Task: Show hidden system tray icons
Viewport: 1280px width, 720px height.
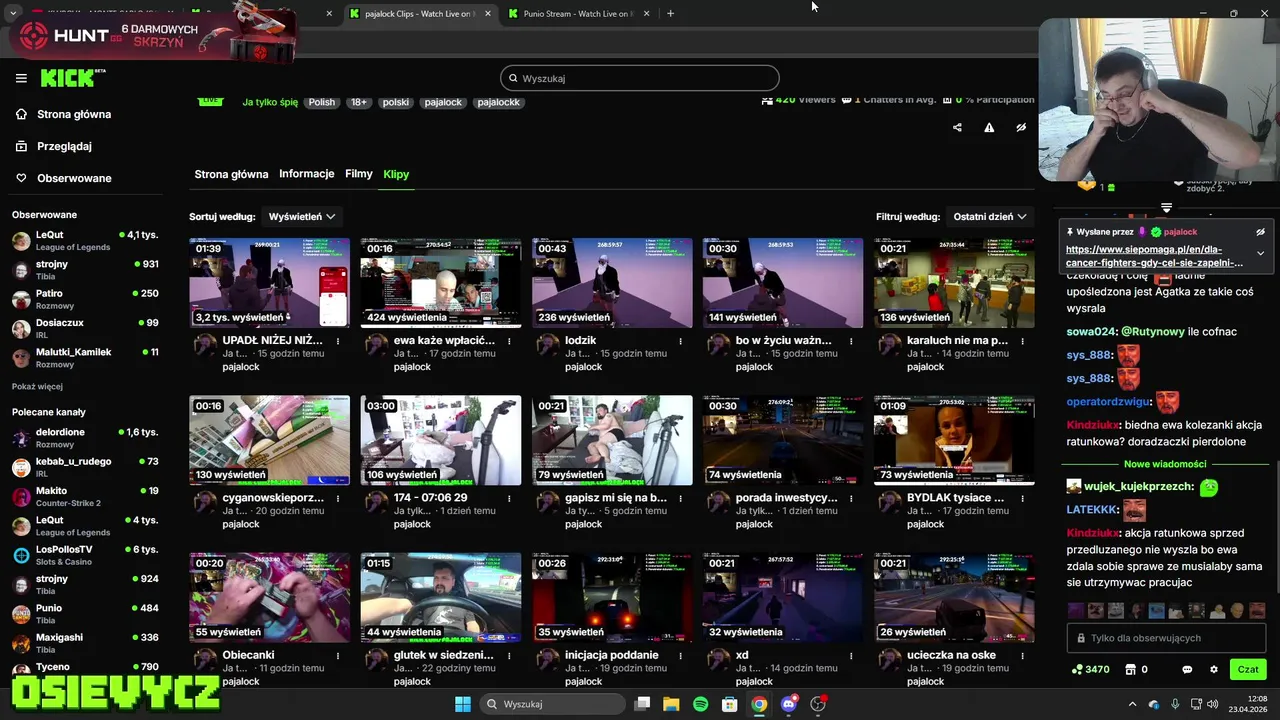Action: 1132,704
